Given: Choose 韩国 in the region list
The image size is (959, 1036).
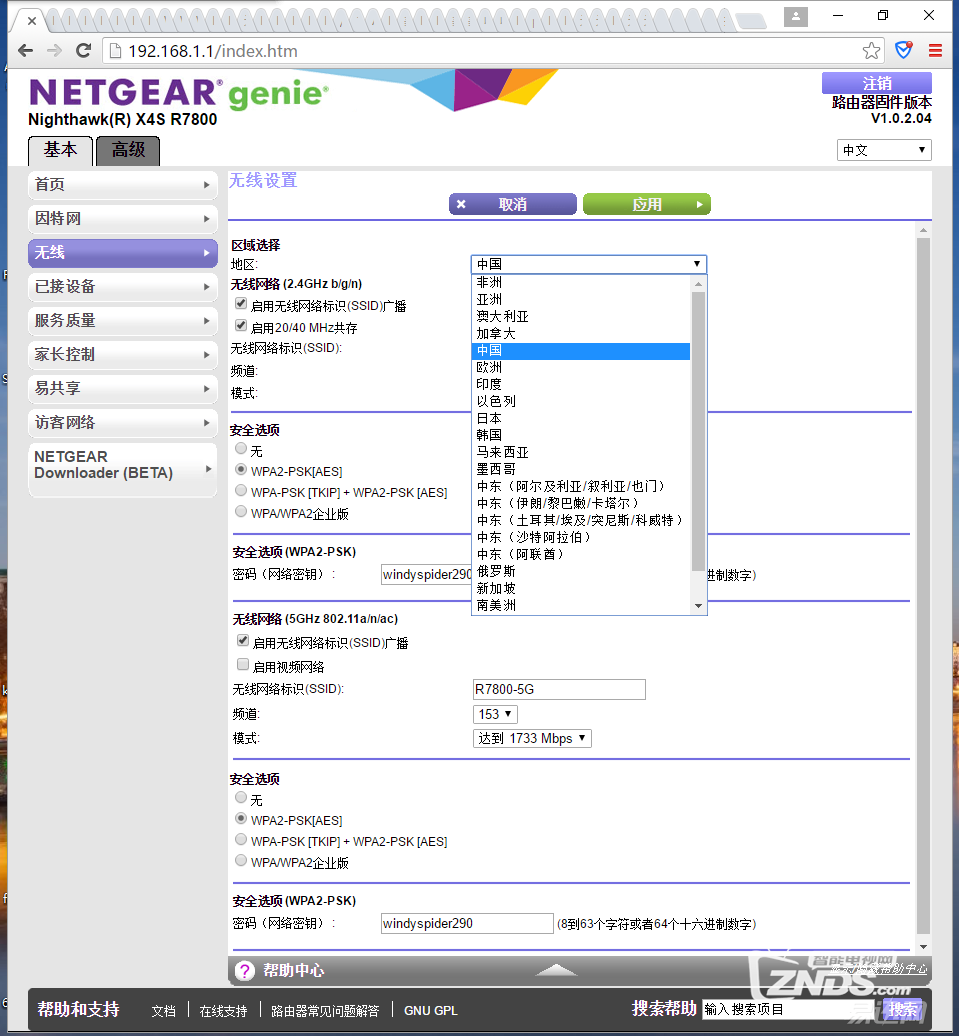Looking at the screenshot, I should pos(582,435).
